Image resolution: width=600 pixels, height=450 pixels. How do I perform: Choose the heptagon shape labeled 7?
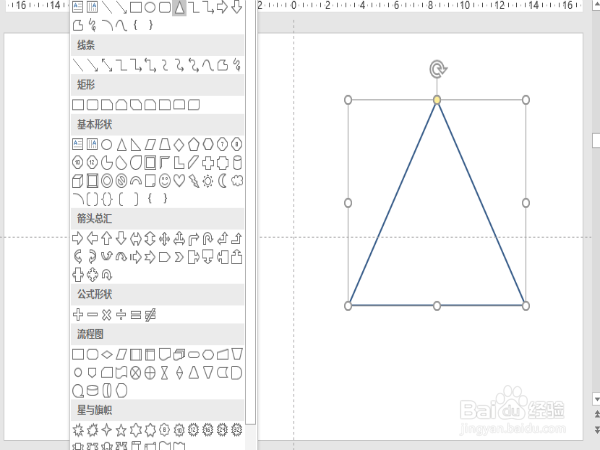[x=222, y=145]
